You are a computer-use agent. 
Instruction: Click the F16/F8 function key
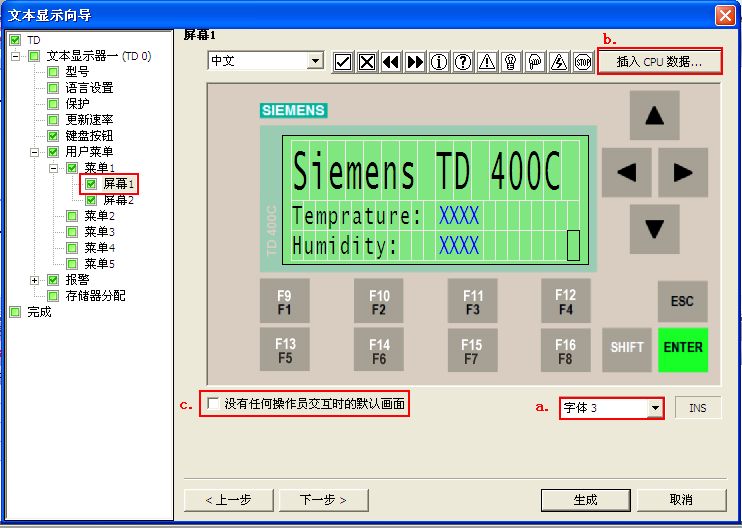pos(565,349)
